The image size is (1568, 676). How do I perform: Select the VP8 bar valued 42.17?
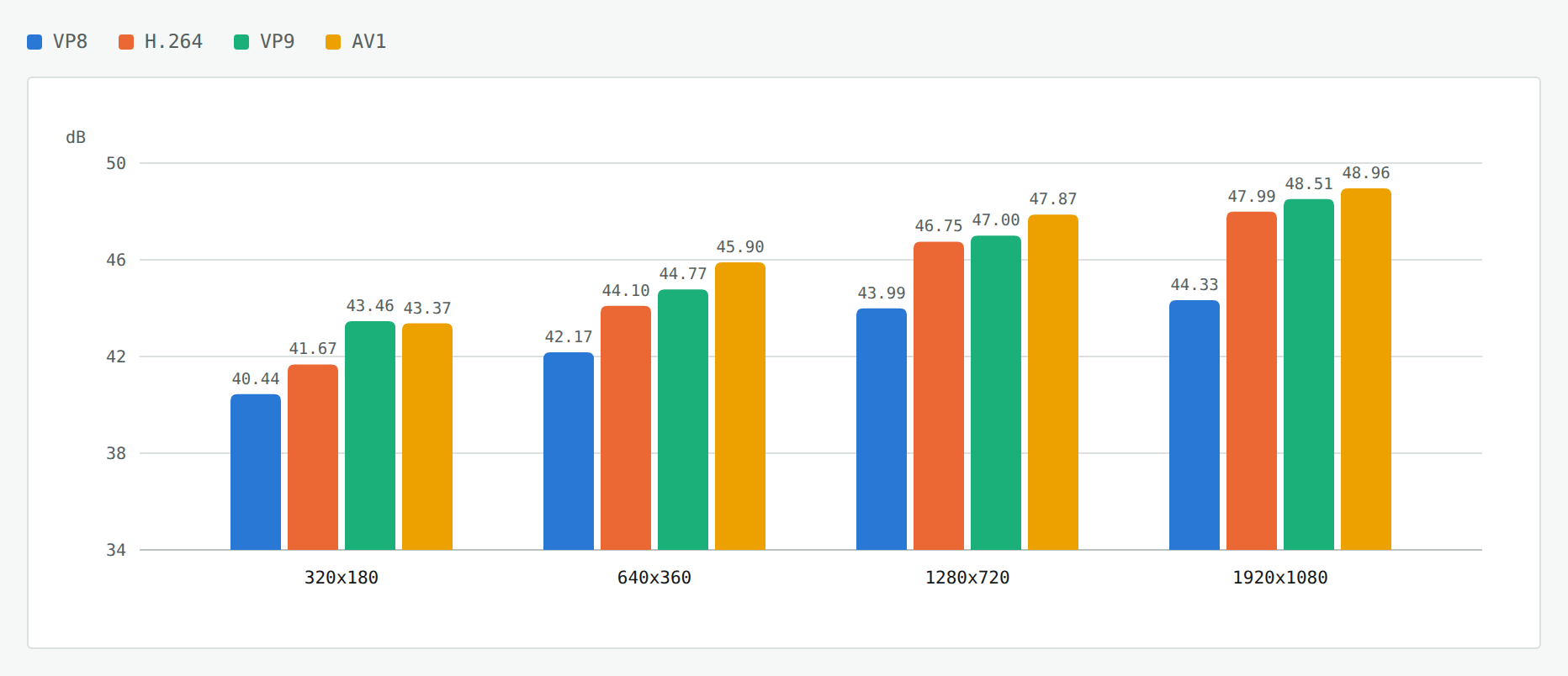569,451
